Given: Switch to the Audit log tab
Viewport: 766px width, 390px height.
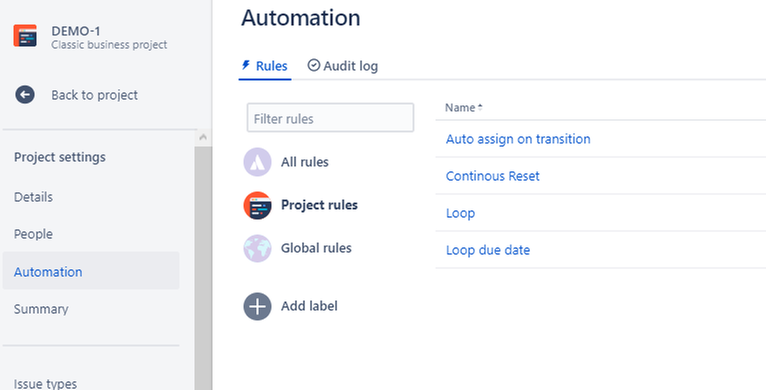Looking at the screenshot, I should [342, 66].
